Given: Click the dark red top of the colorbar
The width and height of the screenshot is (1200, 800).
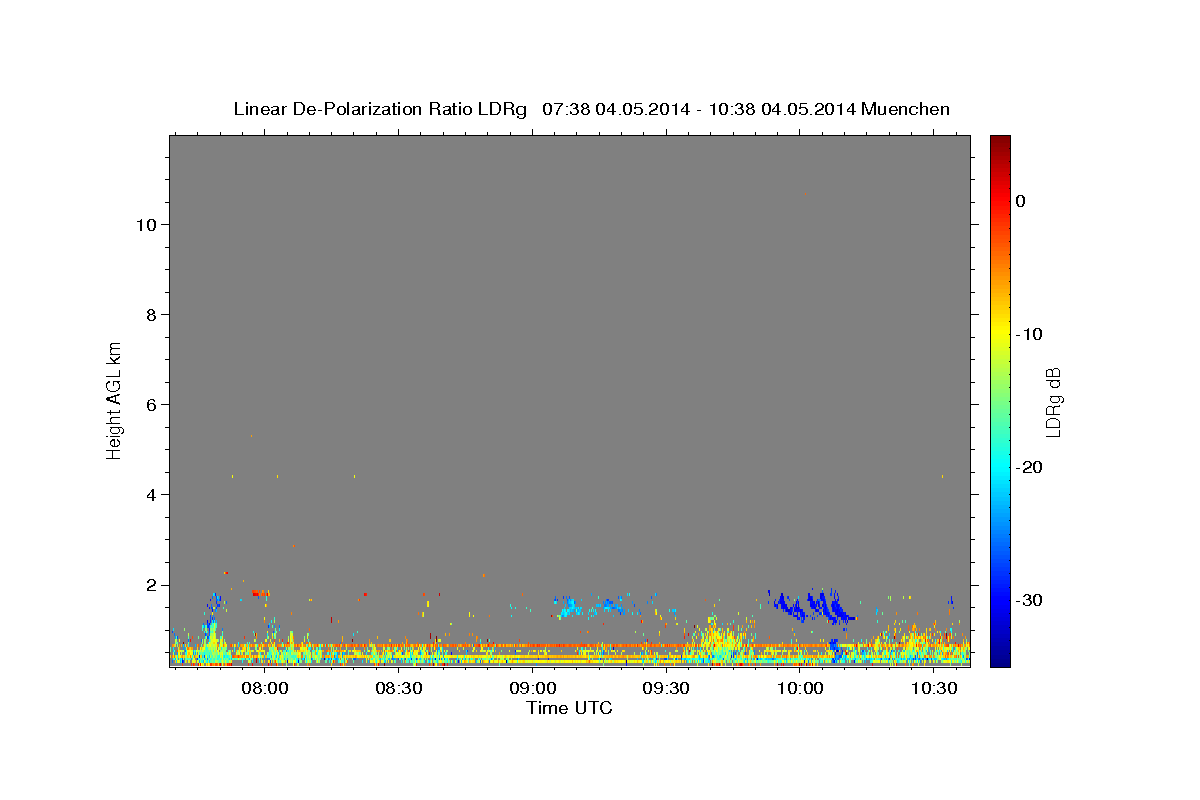Looking at the screenshot, I should (x=1000, y=143).
